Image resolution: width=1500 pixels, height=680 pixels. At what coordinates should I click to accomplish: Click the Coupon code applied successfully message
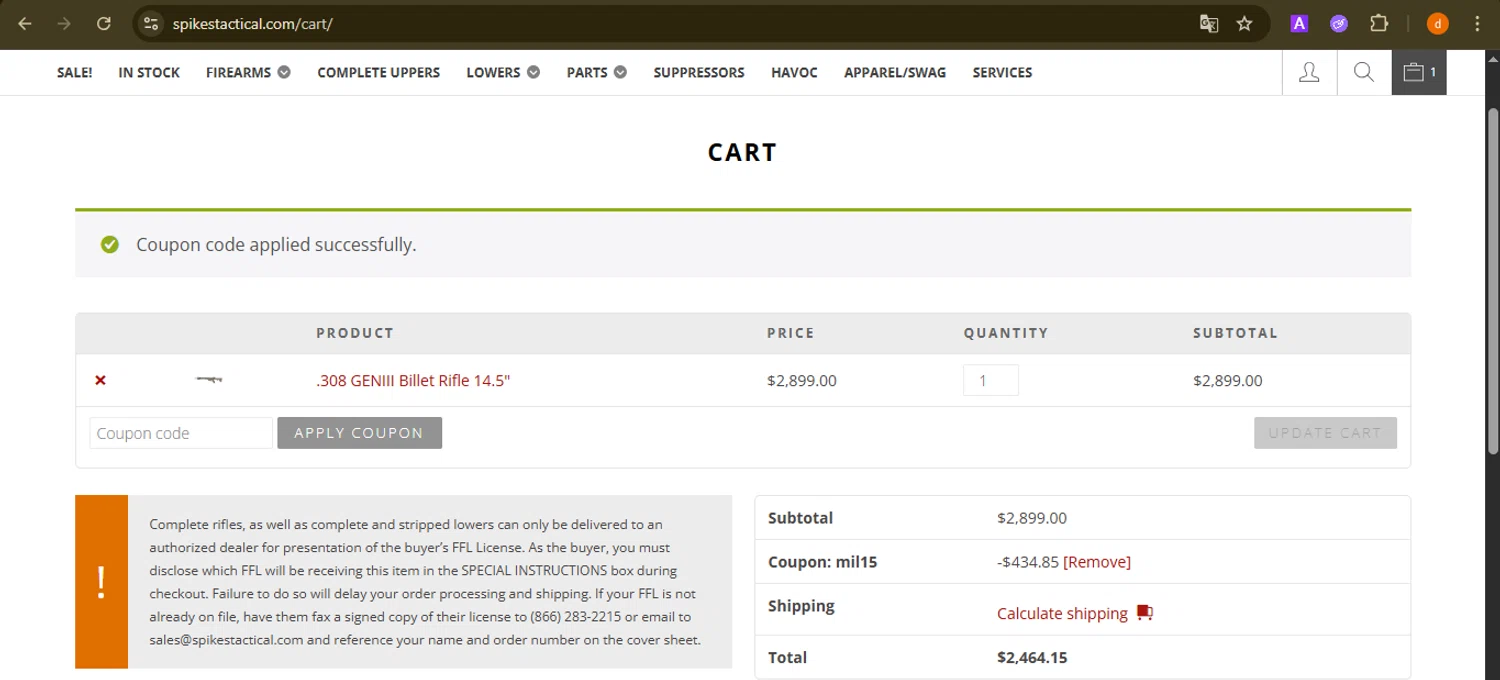tap(276, 245)
